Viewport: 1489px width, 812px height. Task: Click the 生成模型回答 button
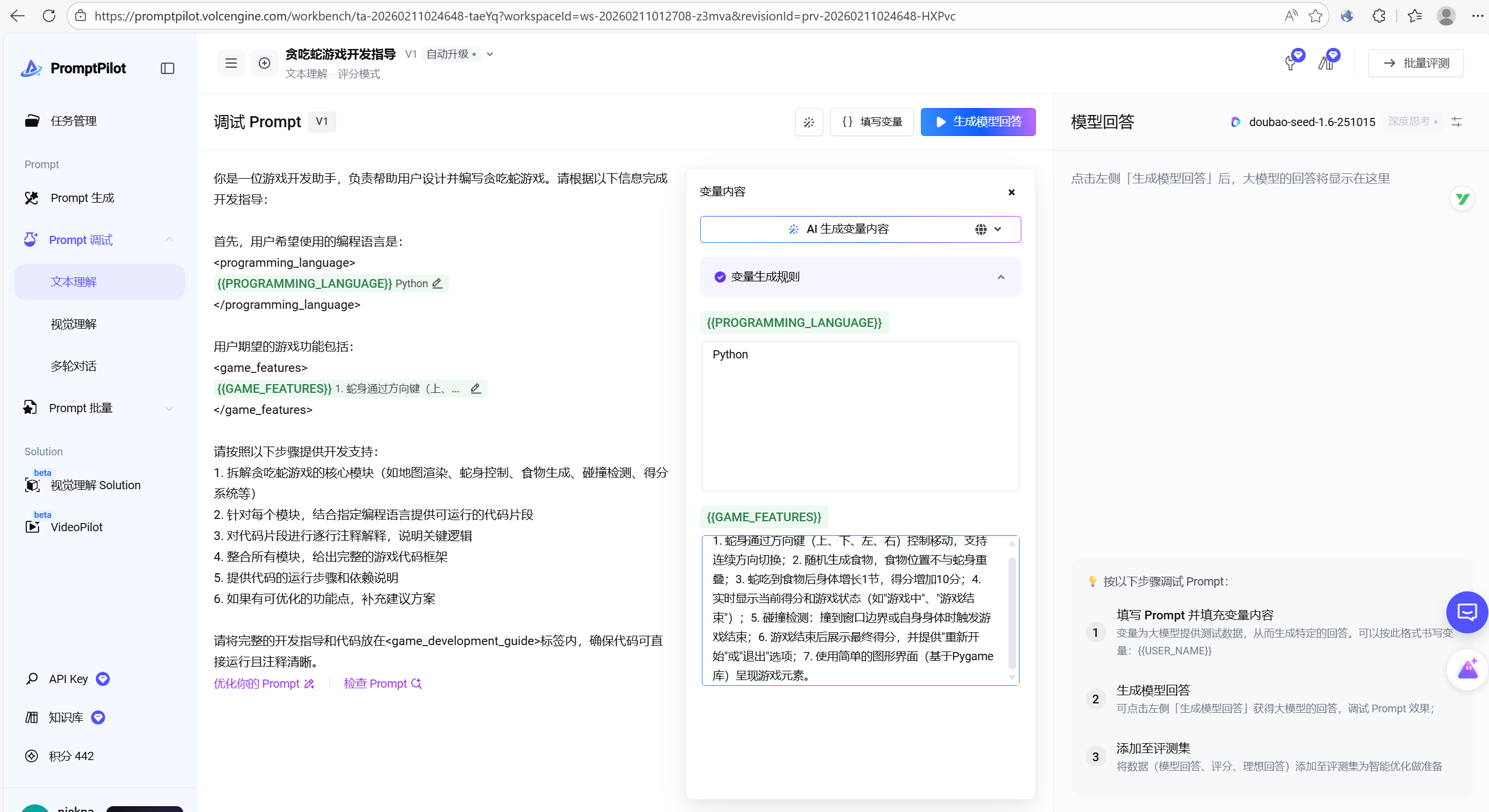coord(978,121)
